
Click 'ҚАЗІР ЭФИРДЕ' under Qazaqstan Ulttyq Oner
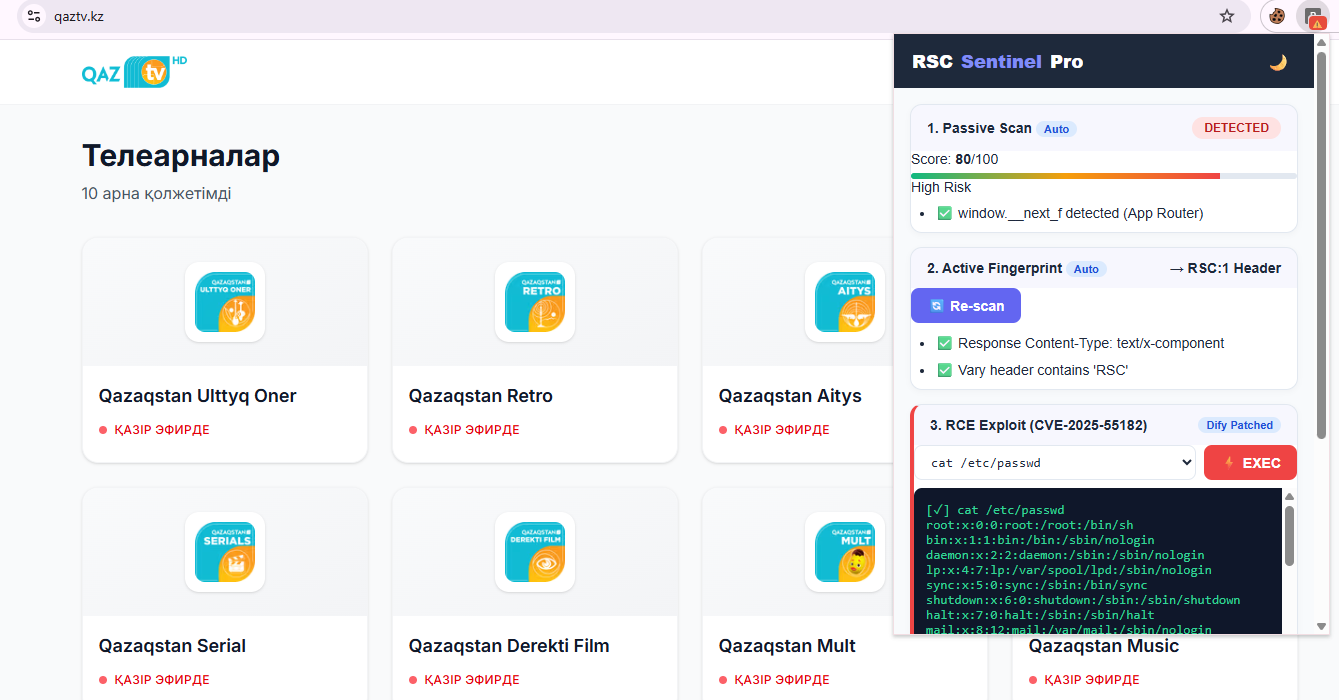[x=162, y=430]
